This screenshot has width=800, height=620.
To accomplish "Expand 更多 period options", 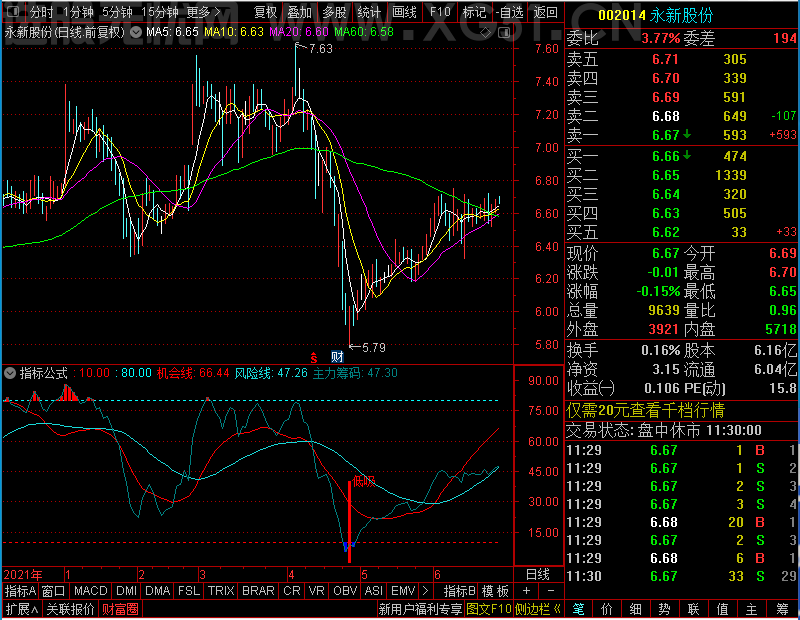I will 204,12.
